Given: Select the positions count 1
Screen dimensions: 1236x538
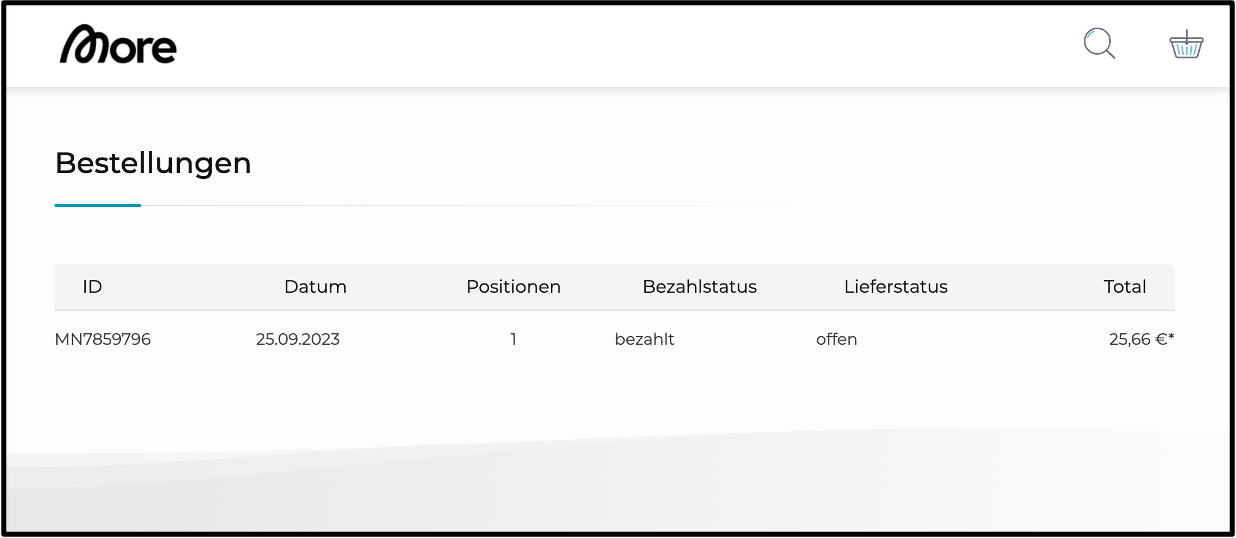Looking at the screenshot, I should (513, 339).
